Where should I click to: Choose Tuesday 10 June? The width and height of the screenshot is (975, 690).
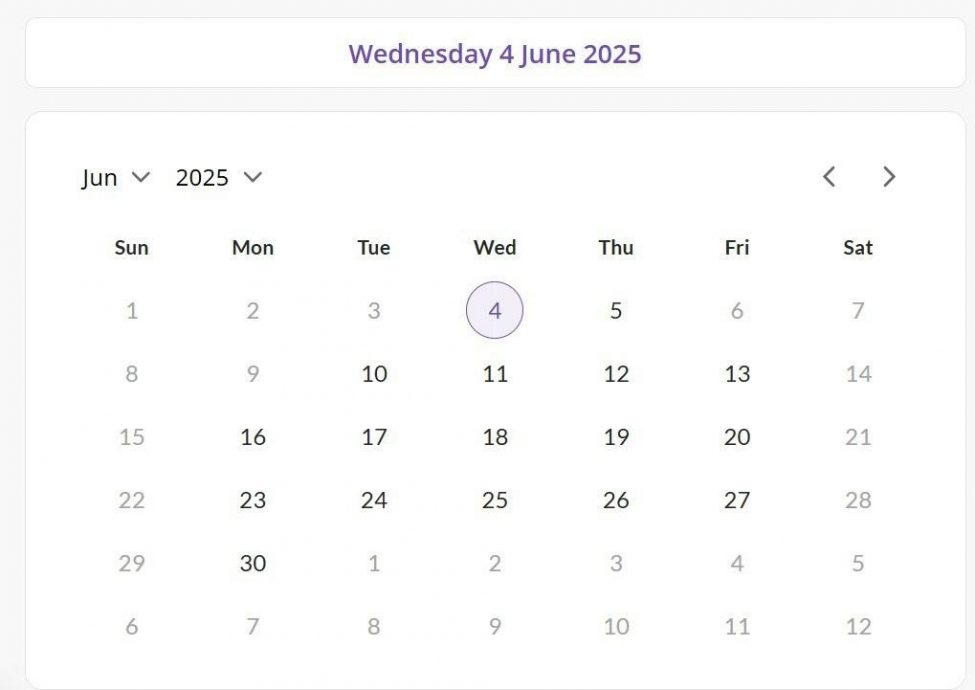[374, 374]
